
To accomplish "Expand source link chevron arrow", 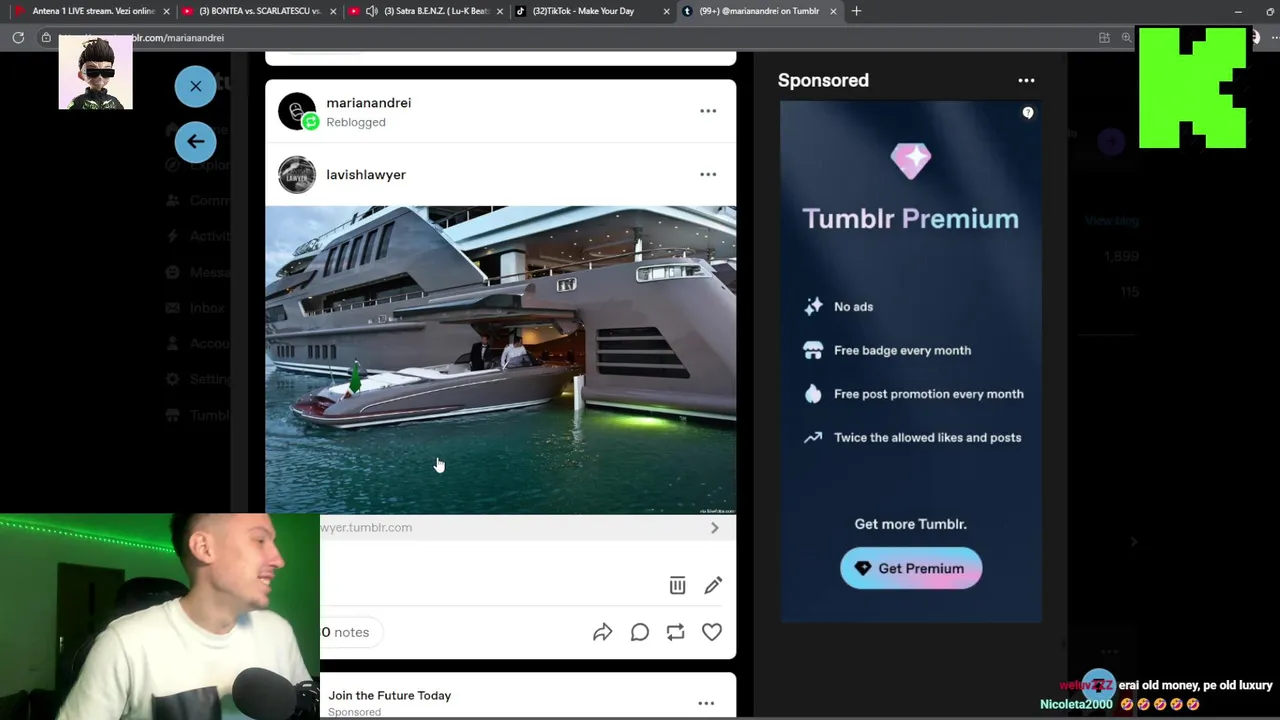I will [714, 527].
